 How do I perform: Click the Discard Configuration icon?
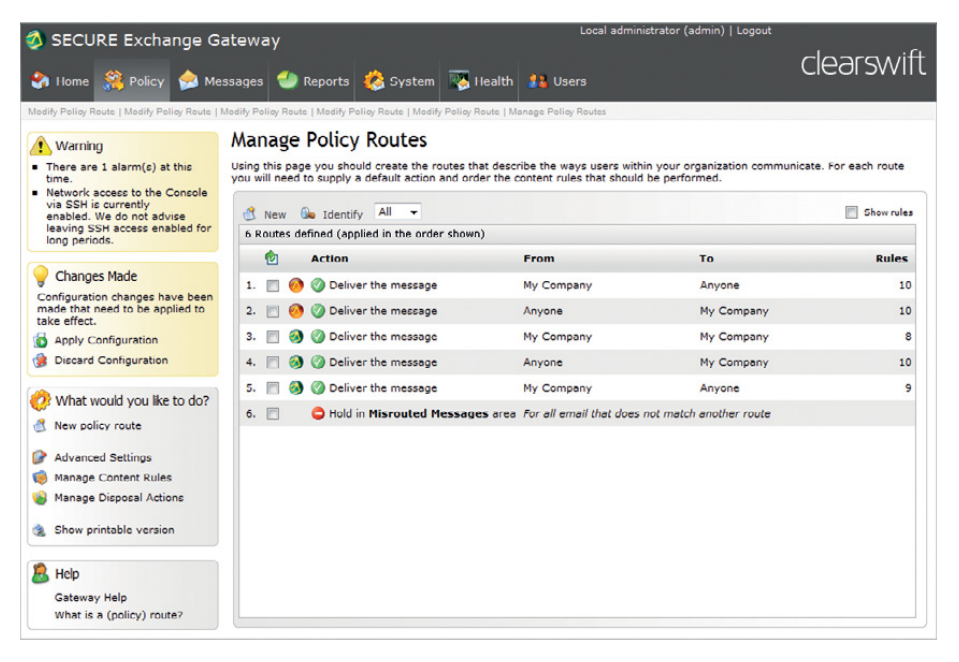click(x=40, y=360)
